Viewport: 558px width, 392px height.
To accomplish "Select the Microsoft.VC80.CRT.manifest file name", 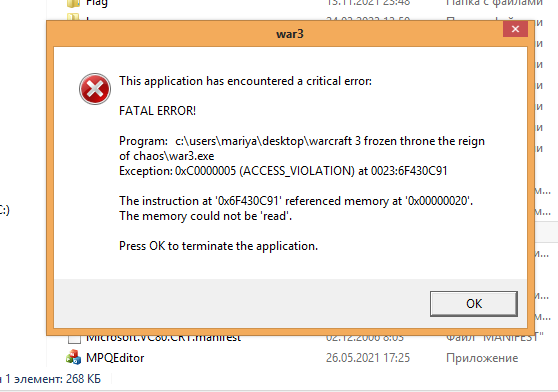I will (x=164, y=338).
